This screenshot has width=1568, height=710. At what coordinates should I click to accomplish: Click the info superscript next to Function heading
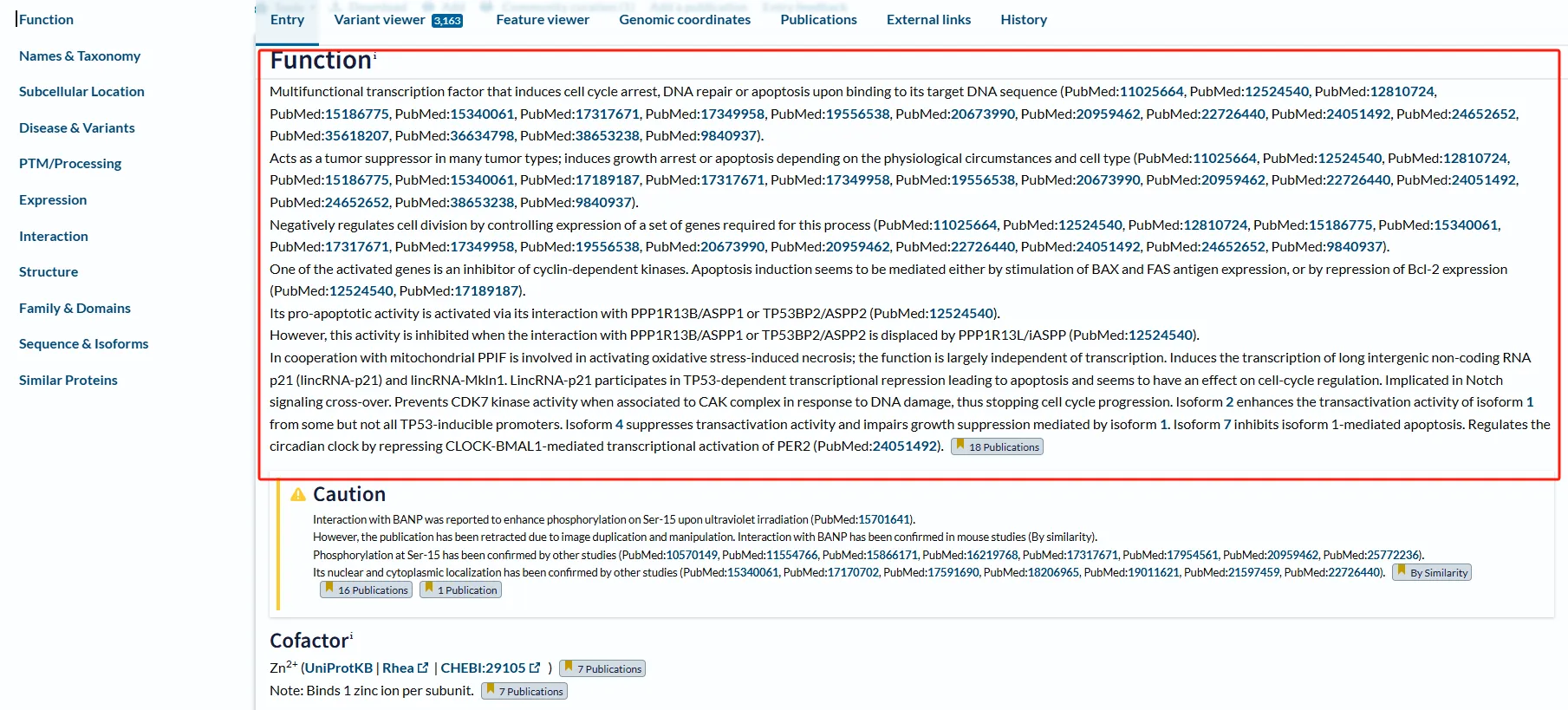(x=374, y=56)
